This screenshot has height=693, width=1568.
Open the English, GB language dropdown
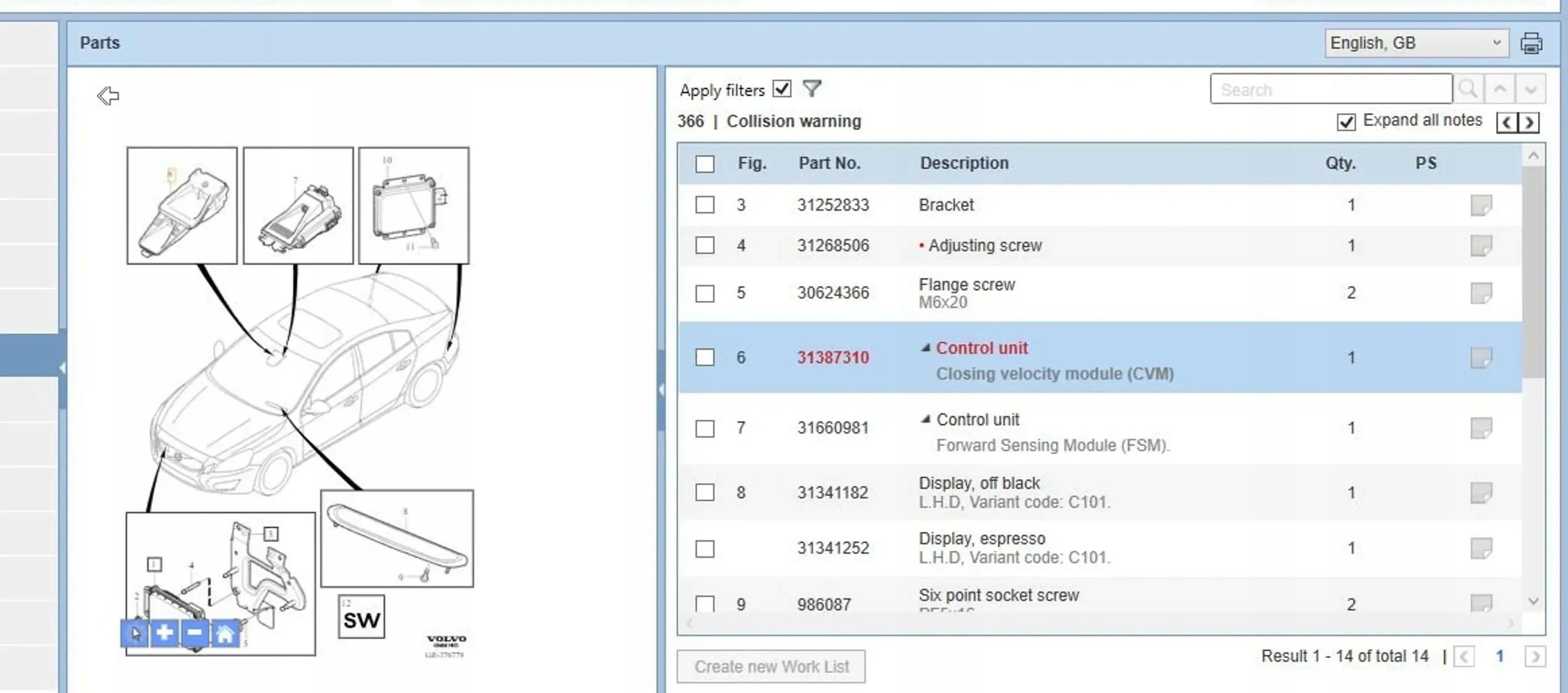click(1416, 43)
